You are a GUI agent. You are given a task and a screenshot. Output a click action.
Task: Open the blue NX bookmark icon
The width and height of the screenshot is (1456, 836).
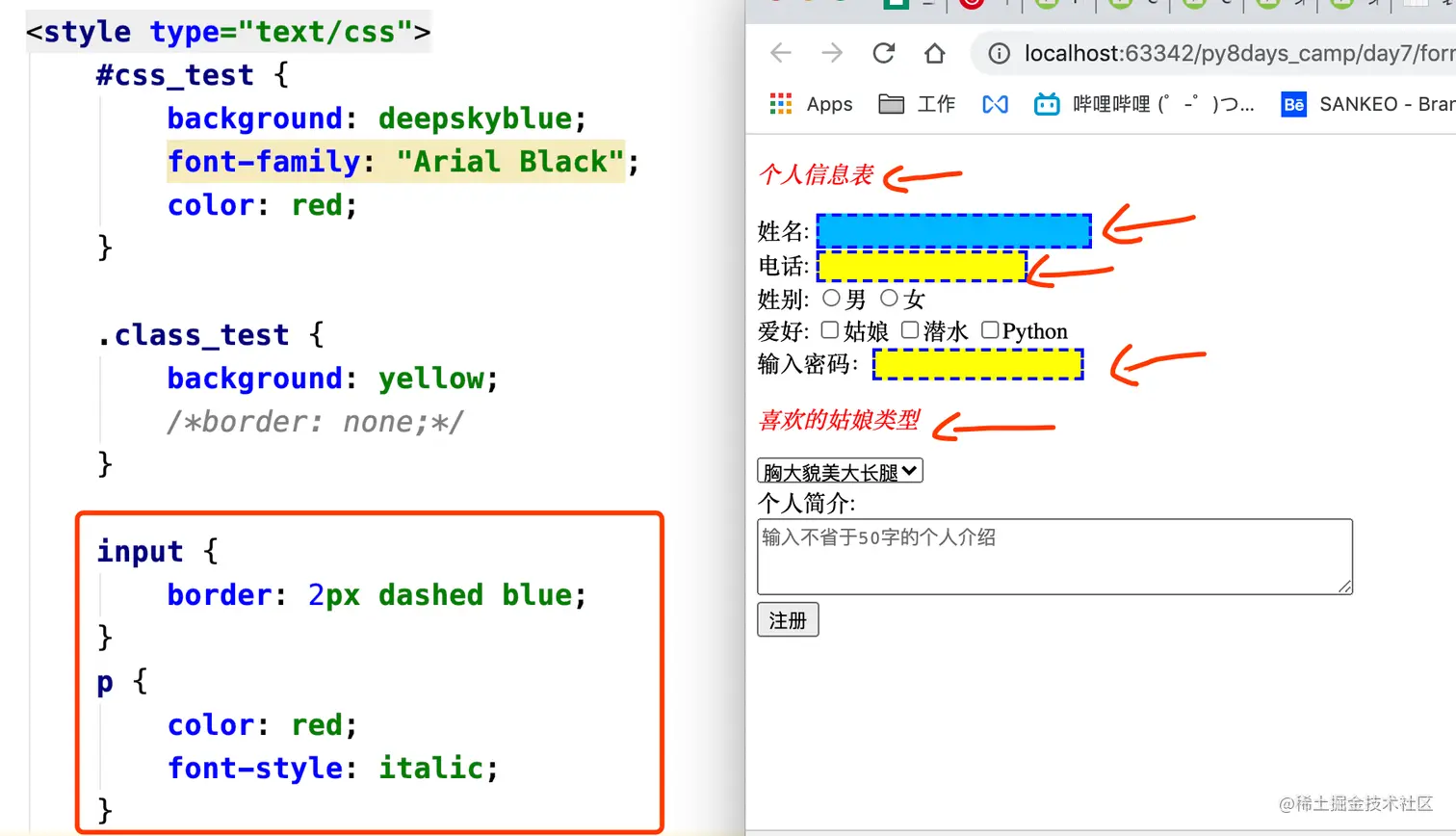coord(995,104)
